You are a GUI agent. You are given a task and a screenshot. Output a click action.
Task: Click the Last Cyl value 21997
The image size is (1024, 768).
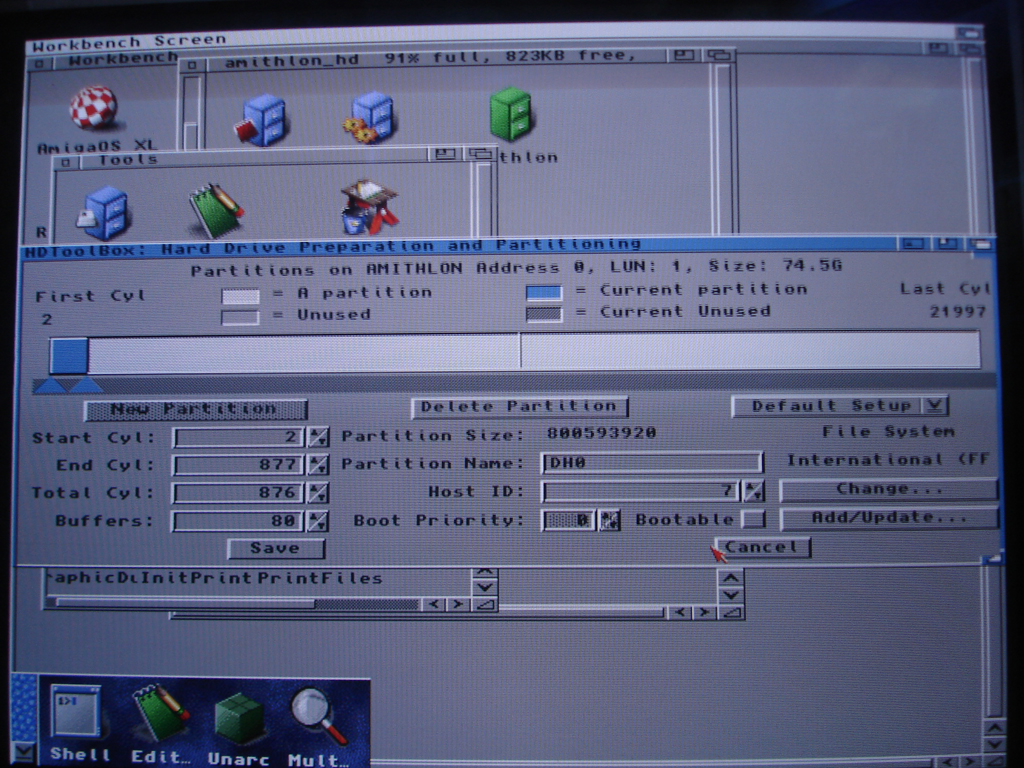pos(957,312)
